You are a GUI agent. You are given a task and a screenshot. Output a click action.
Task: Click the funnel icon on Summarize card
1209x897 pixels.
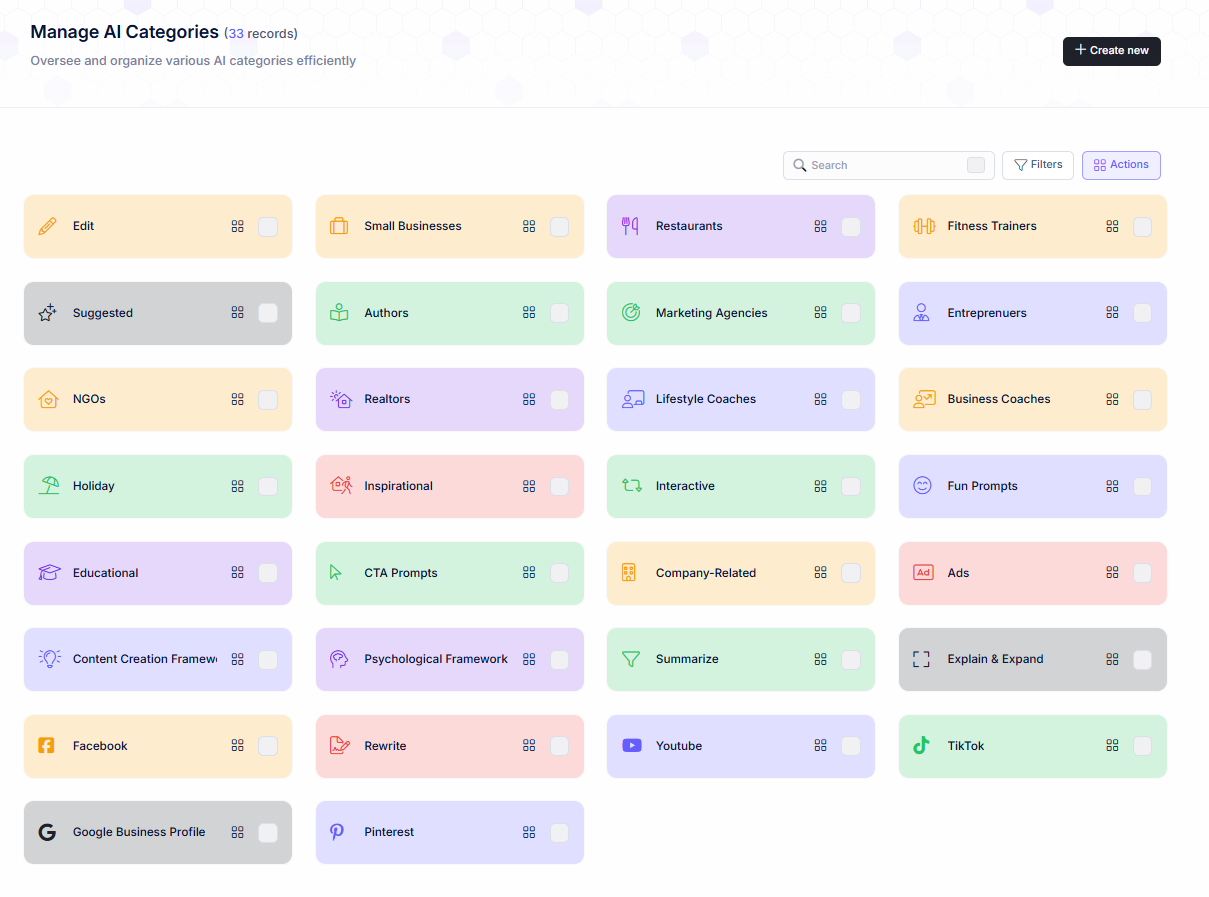tap(631, 660)
